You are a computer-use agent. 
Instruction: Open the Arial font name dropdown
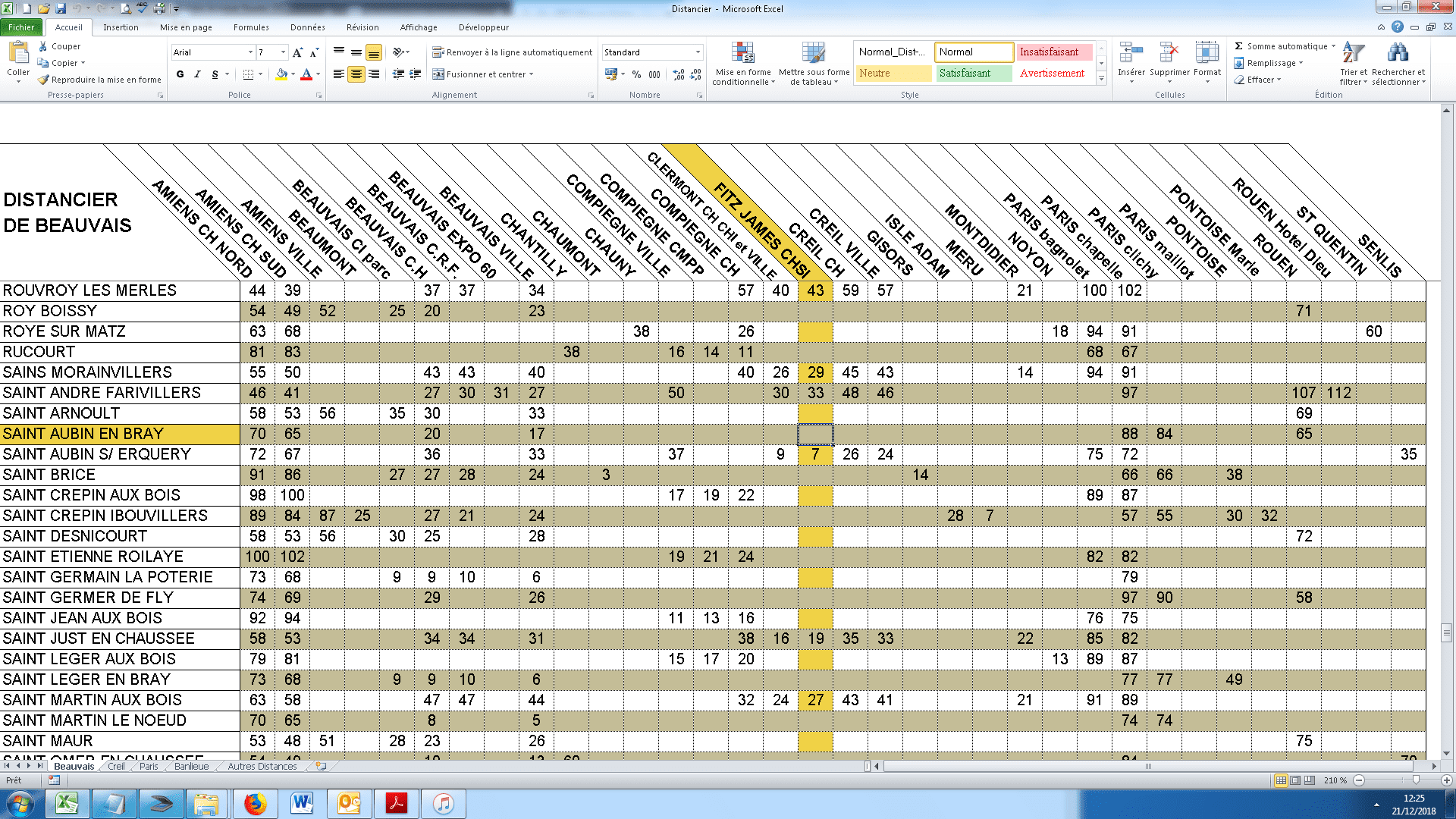tap(250, 52)
